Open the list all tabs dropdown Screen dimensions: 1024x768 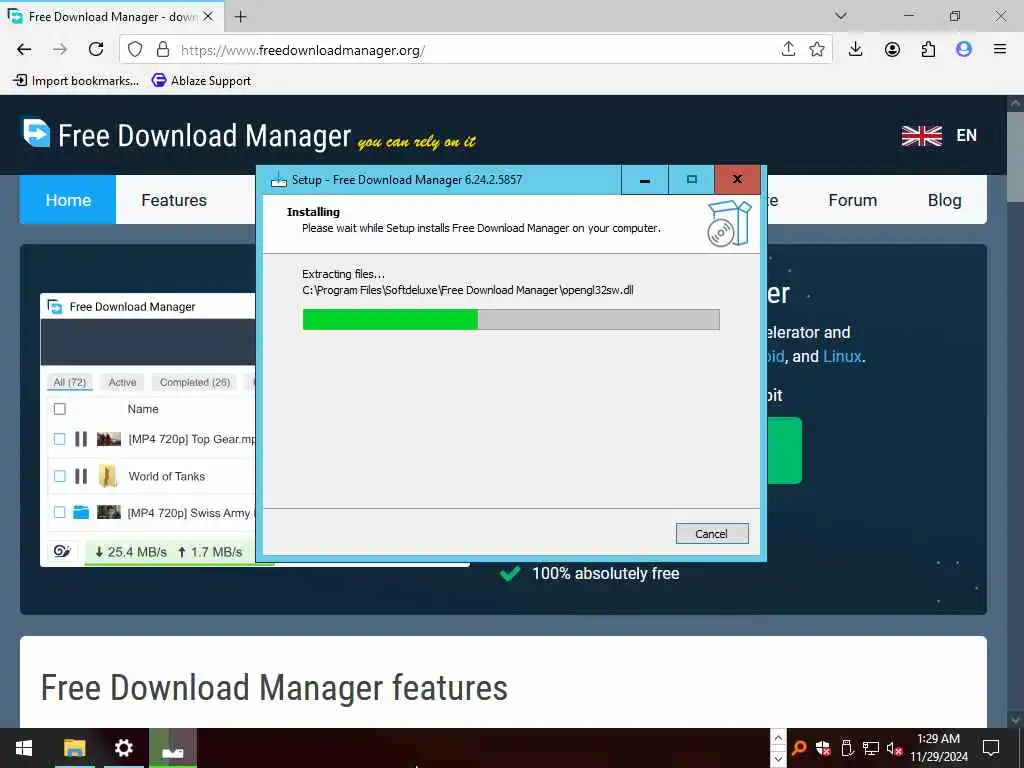840,16
